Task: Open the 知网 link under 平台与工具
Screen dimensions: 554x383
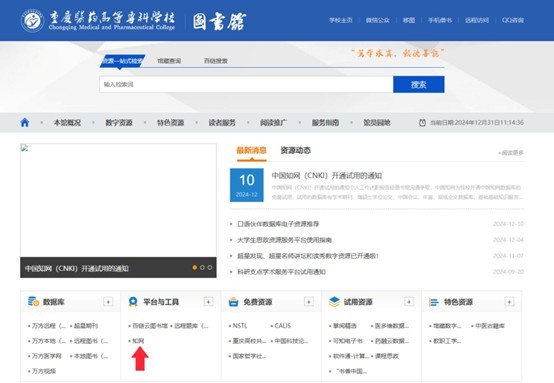Action: click(138, 341)
